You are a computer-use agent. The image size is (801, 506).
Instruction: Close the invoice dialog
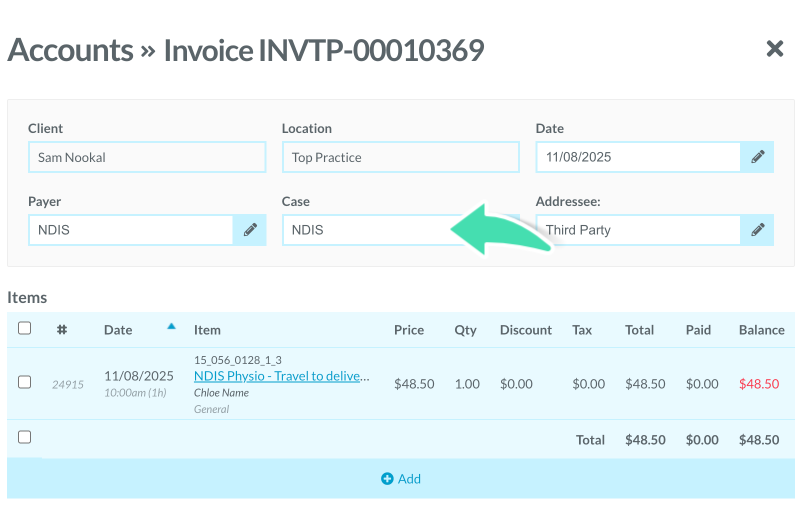[774, 49]
